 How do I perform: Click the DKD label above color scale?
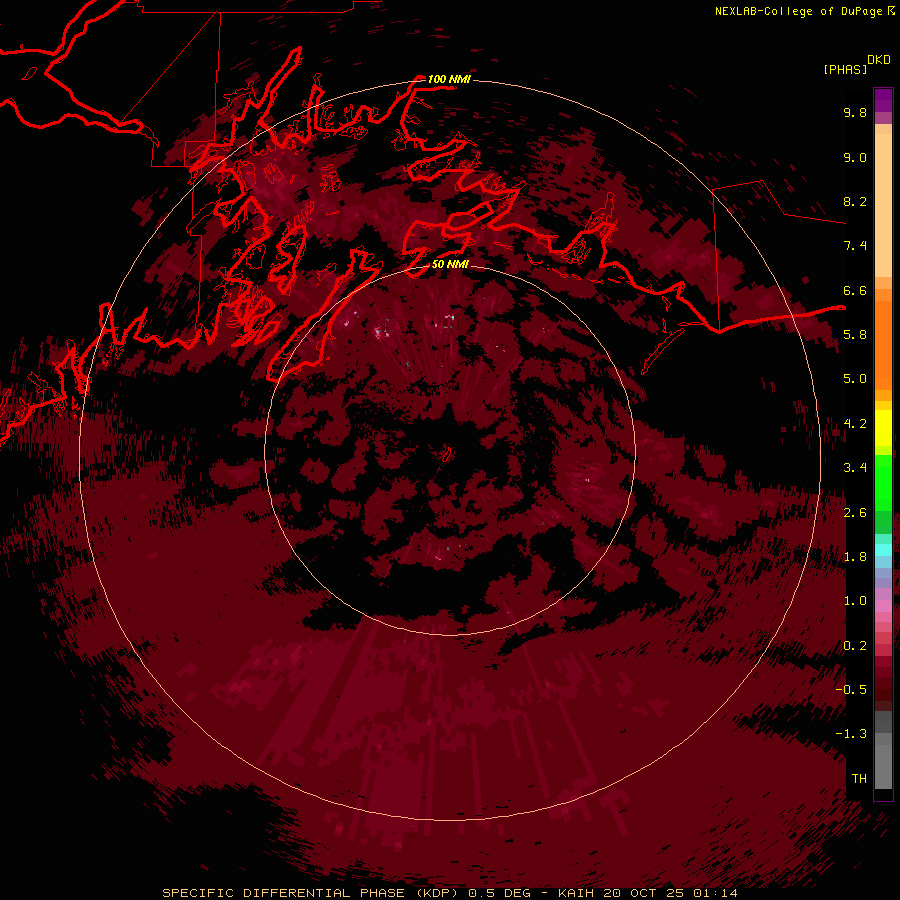[x=879, y=60]
